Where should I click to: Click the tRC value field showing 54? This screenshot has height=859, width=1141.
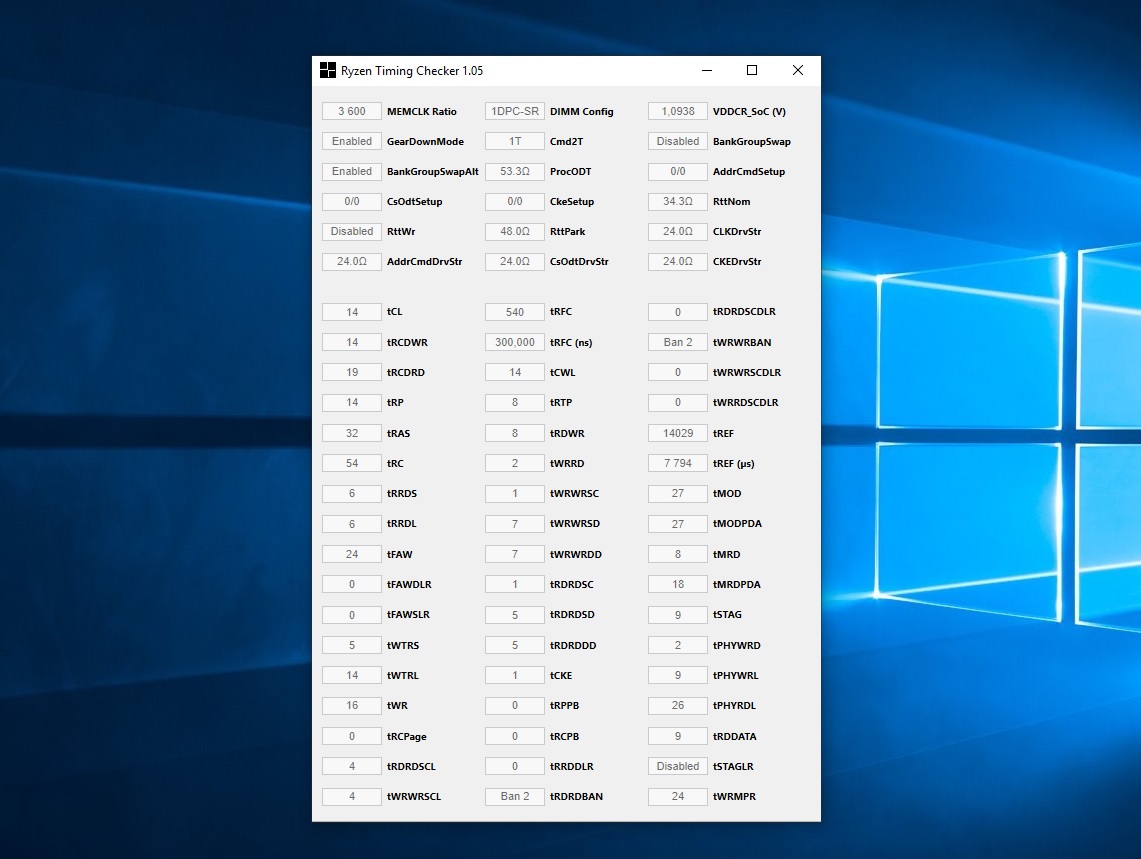click(x=352, y=463)
